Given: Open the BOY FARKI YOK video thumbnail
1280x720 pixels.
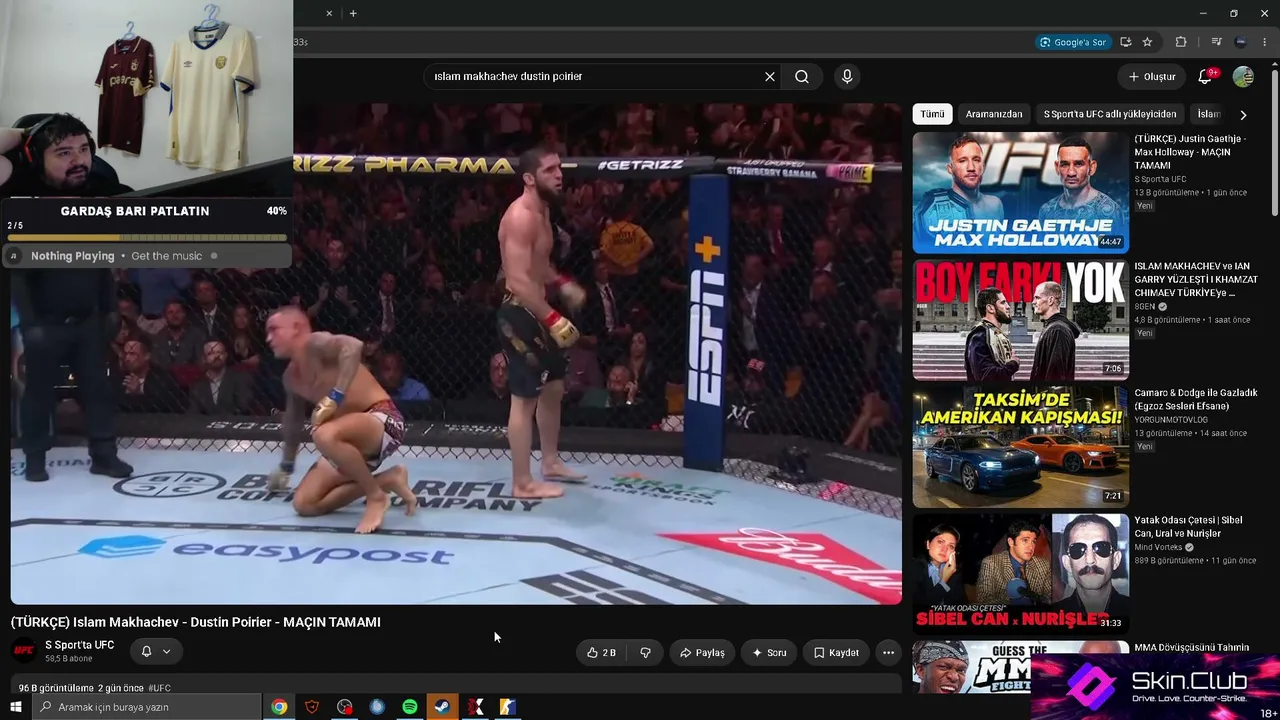Looking at the screenshot, I should [1020, 320].
